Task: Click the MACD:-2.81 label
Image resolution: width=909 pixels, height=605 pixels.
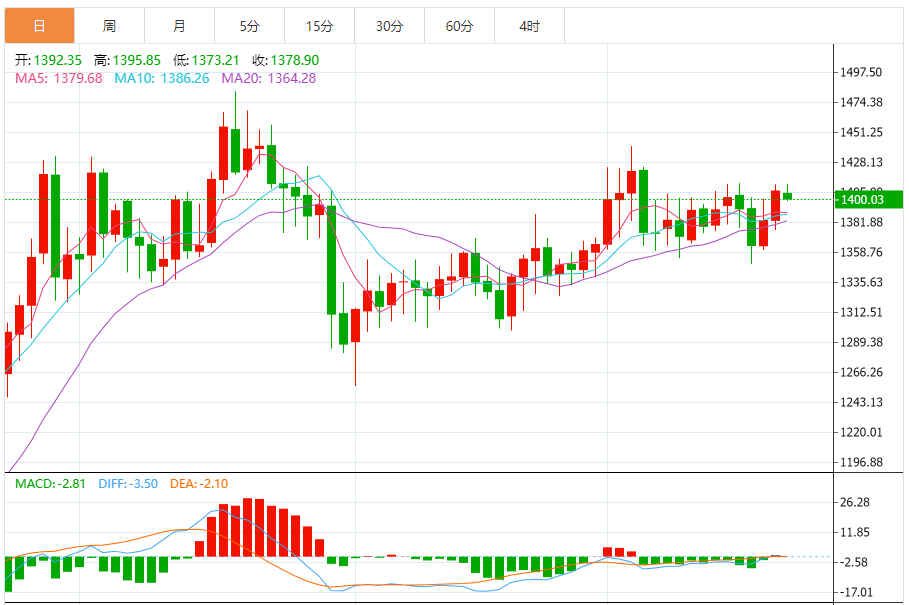Action: click(50, 484)
